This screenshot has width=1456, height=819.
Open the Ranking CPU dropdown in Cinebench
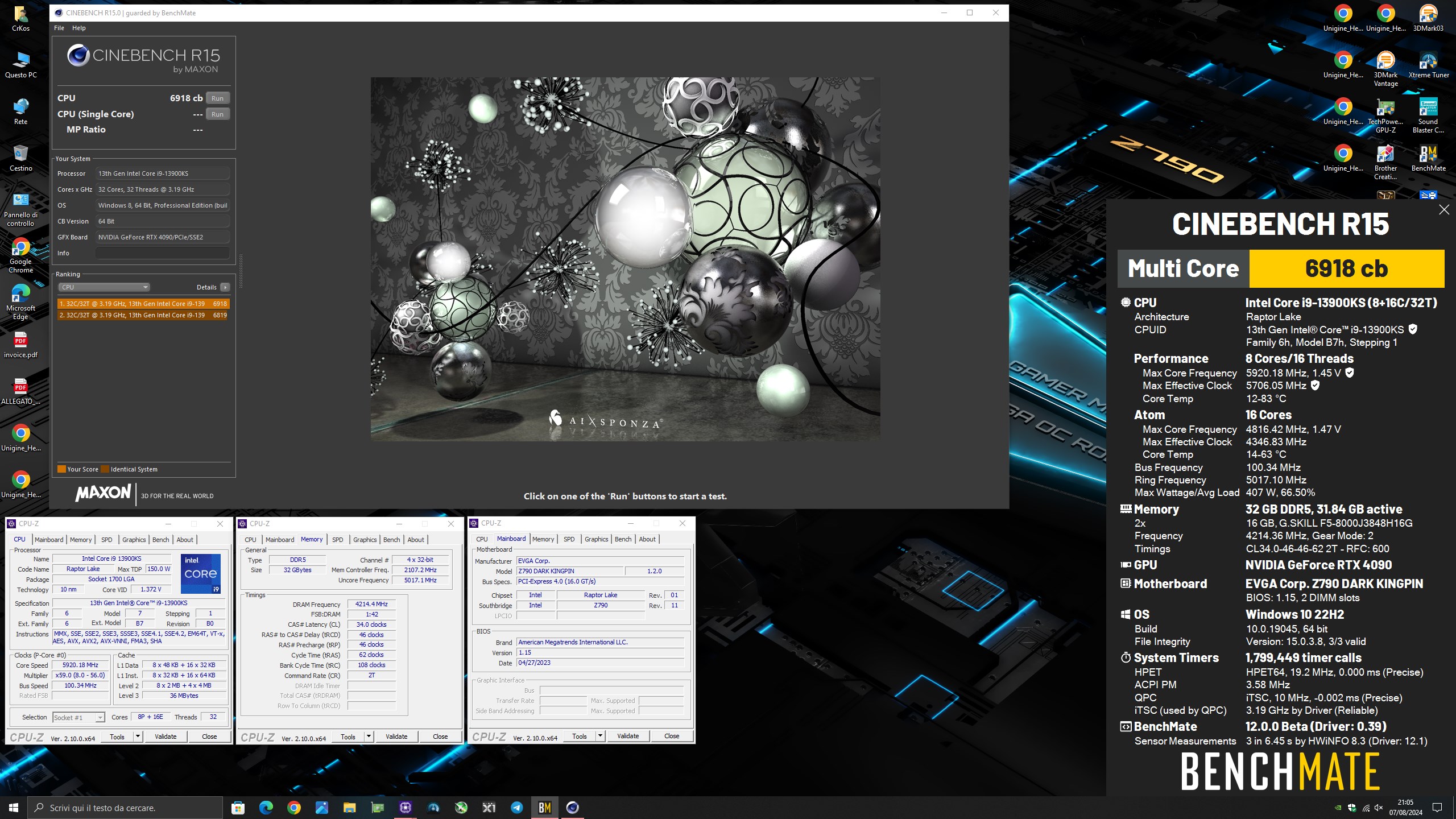[104, 287]
